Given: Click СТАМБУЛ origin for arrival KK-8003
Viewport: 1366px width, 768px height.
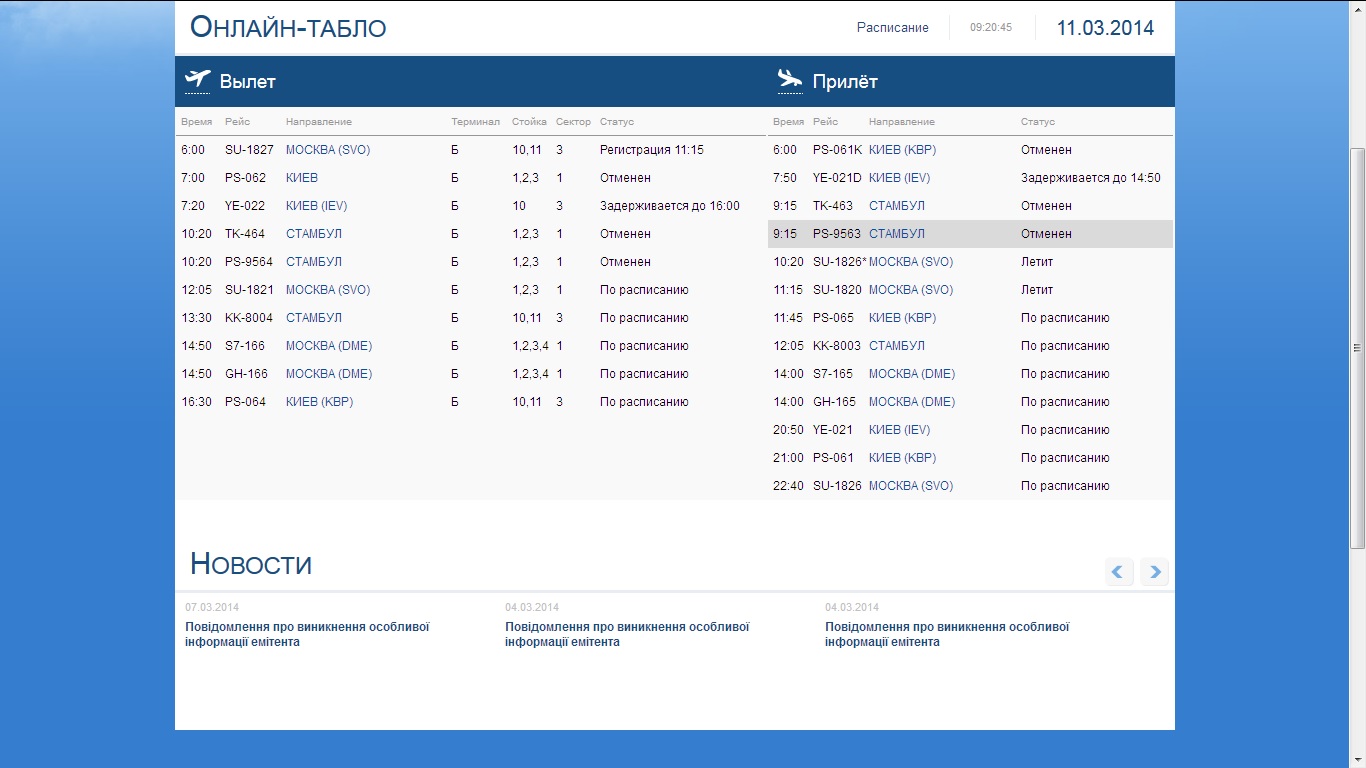Looking at the screenshot, I should point(896,346).
